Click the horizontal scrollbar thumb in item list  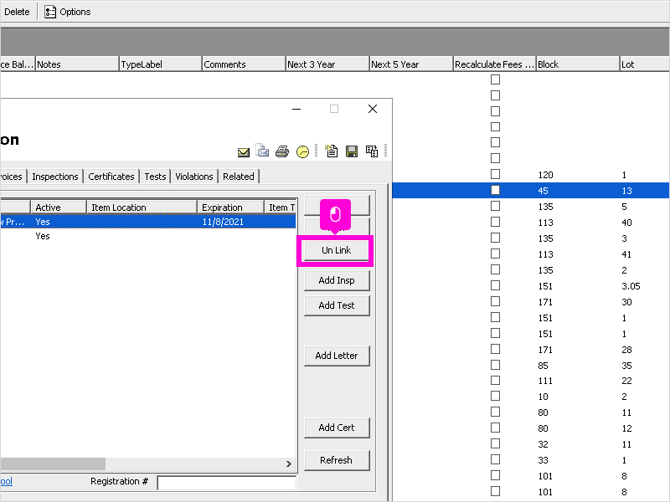coord(53,464)
